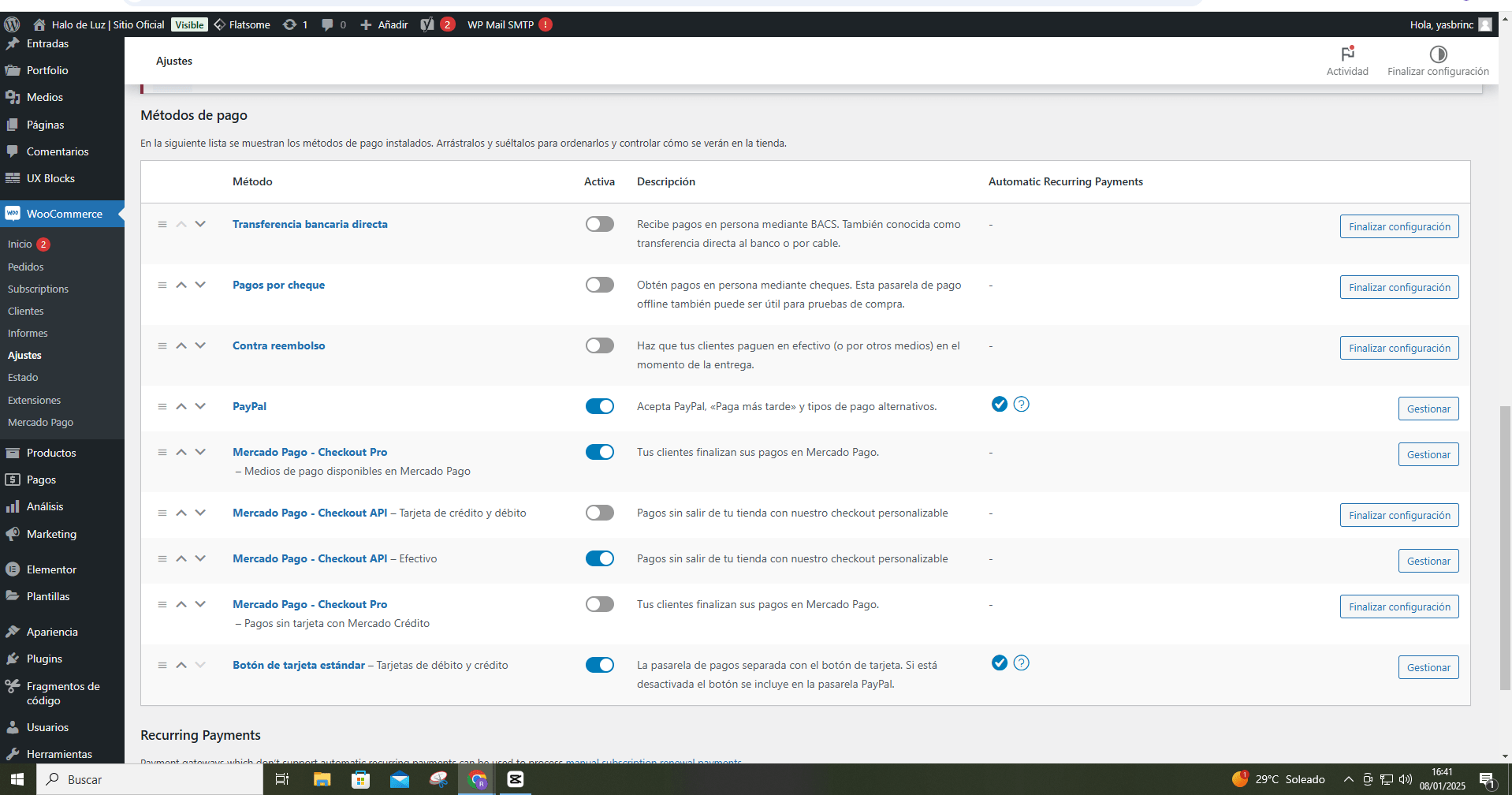Enable Checkout API Tarjeta de crédito y débito toggle
Viewport: 1512px width, 795px height.
(x=599, y=513)
